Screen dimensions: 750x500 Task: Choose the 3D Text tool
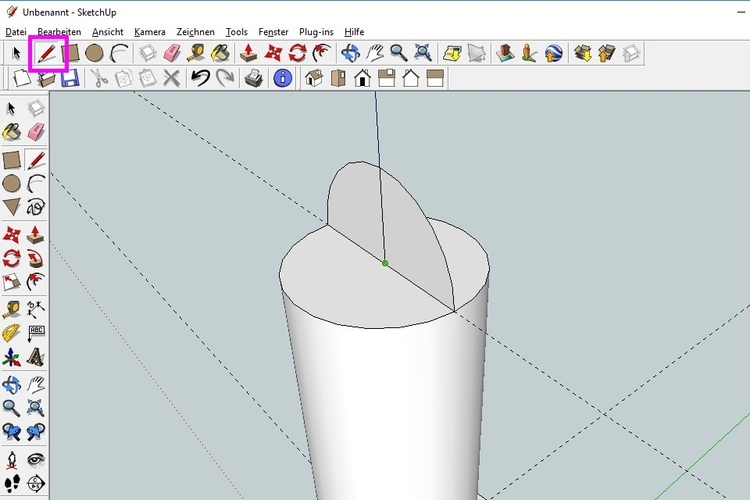point(36,357)
